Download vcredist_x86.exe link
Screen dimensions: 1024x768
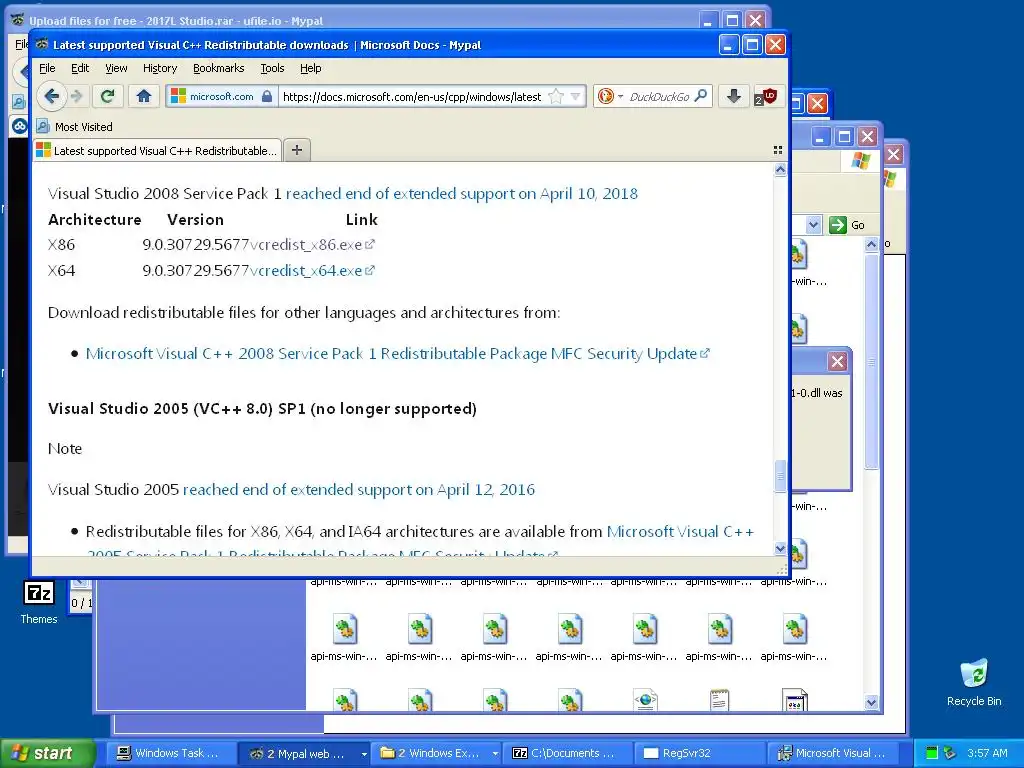[x=312, y=245]
